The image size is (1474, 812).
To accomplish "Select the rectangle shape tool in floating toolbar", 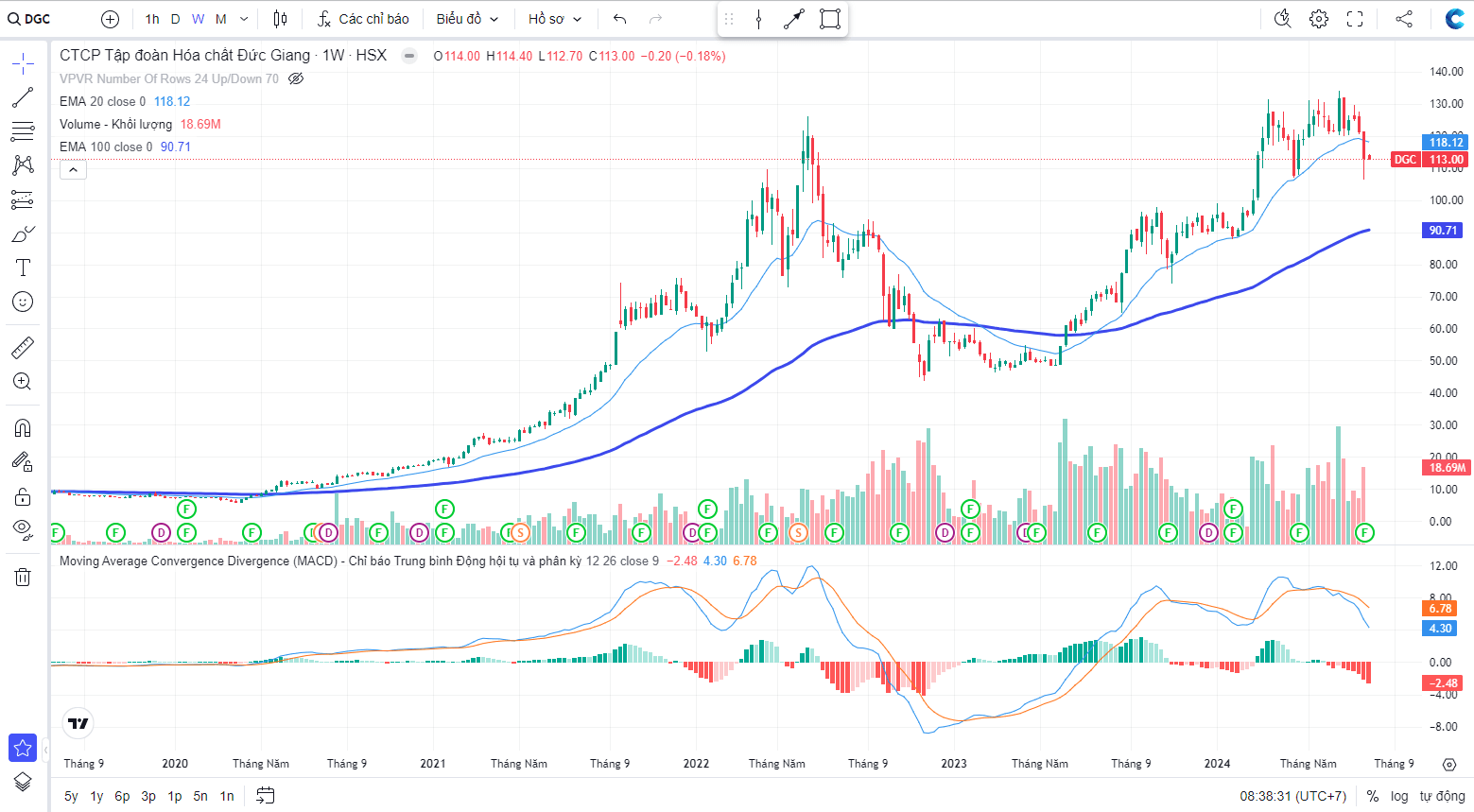I will [x=830, y=19].
